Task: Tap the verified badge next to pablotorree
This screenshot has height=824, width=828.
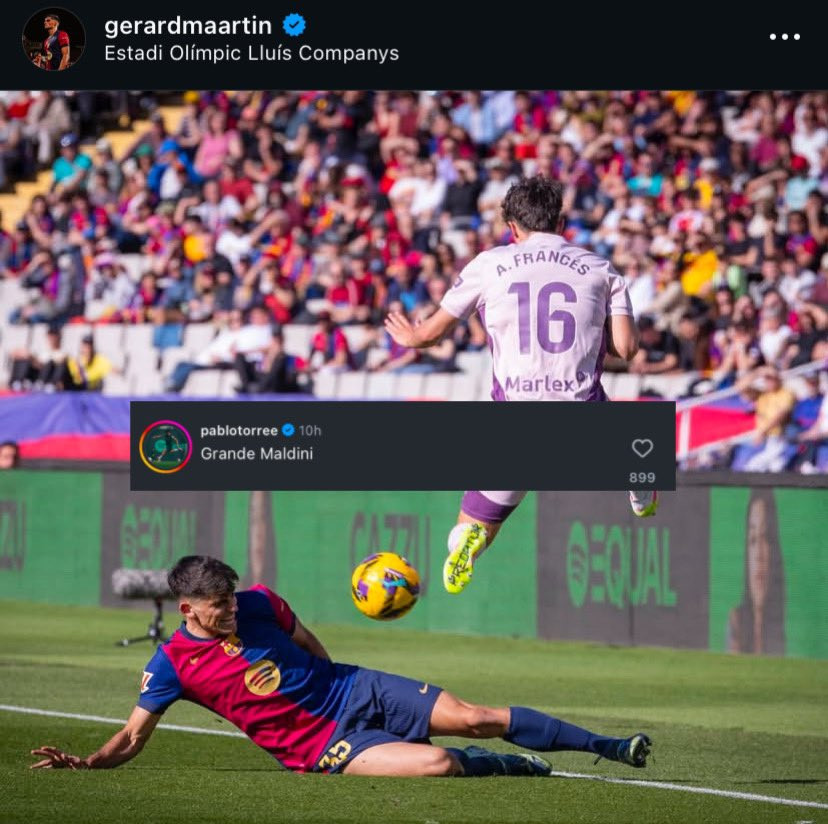Action: 288,430
